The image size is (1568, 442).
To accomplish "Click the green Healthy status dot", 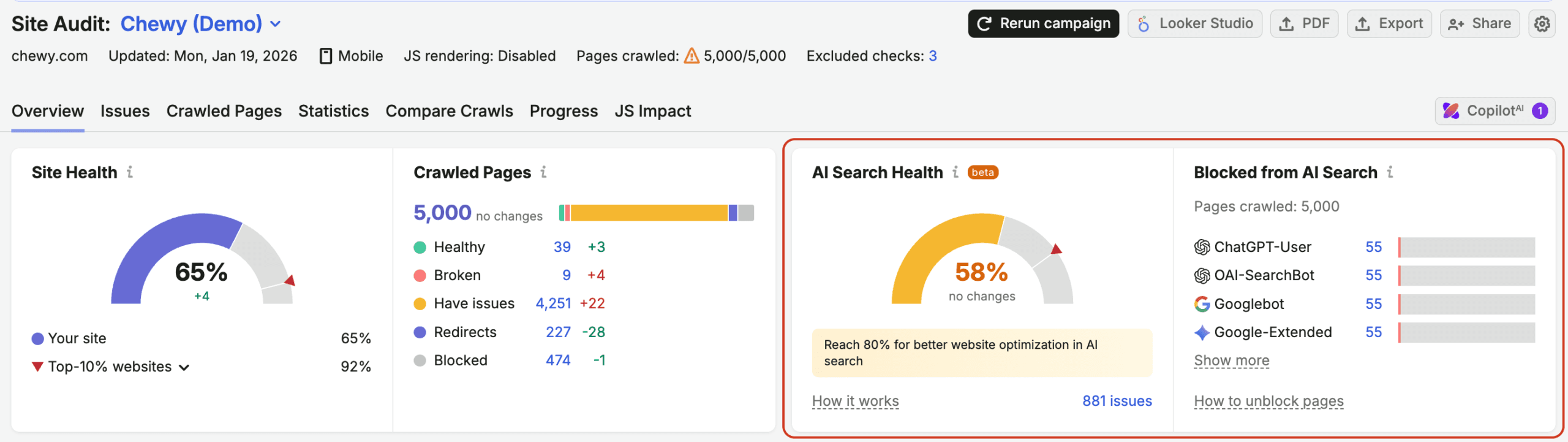I will (420, 247).
